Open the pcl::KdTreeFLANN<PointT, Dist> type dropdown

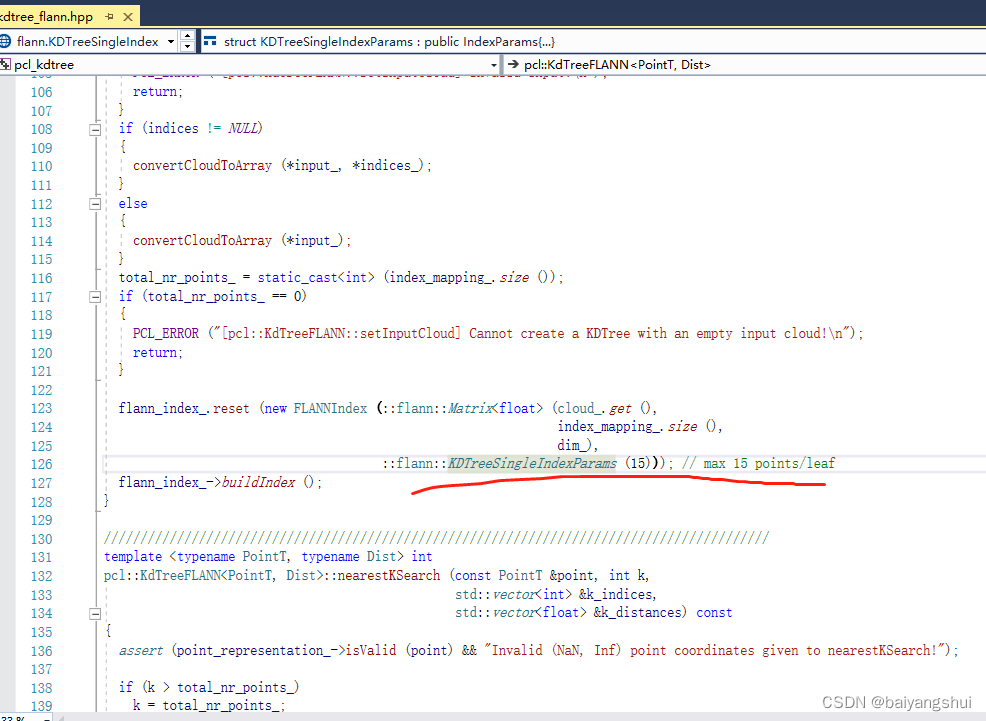745,64
